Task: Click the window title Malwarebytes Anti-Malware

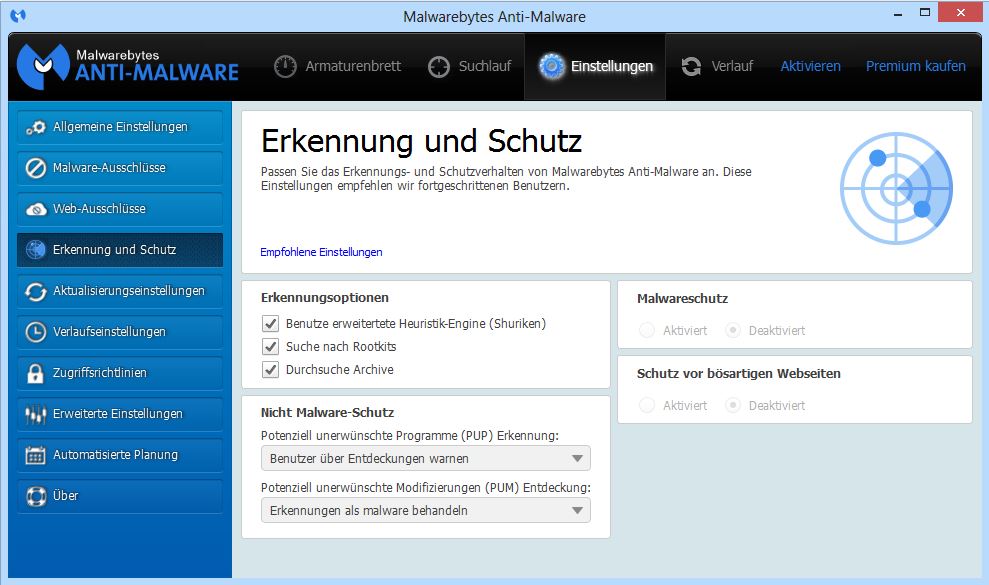Action: pos(494,17)
